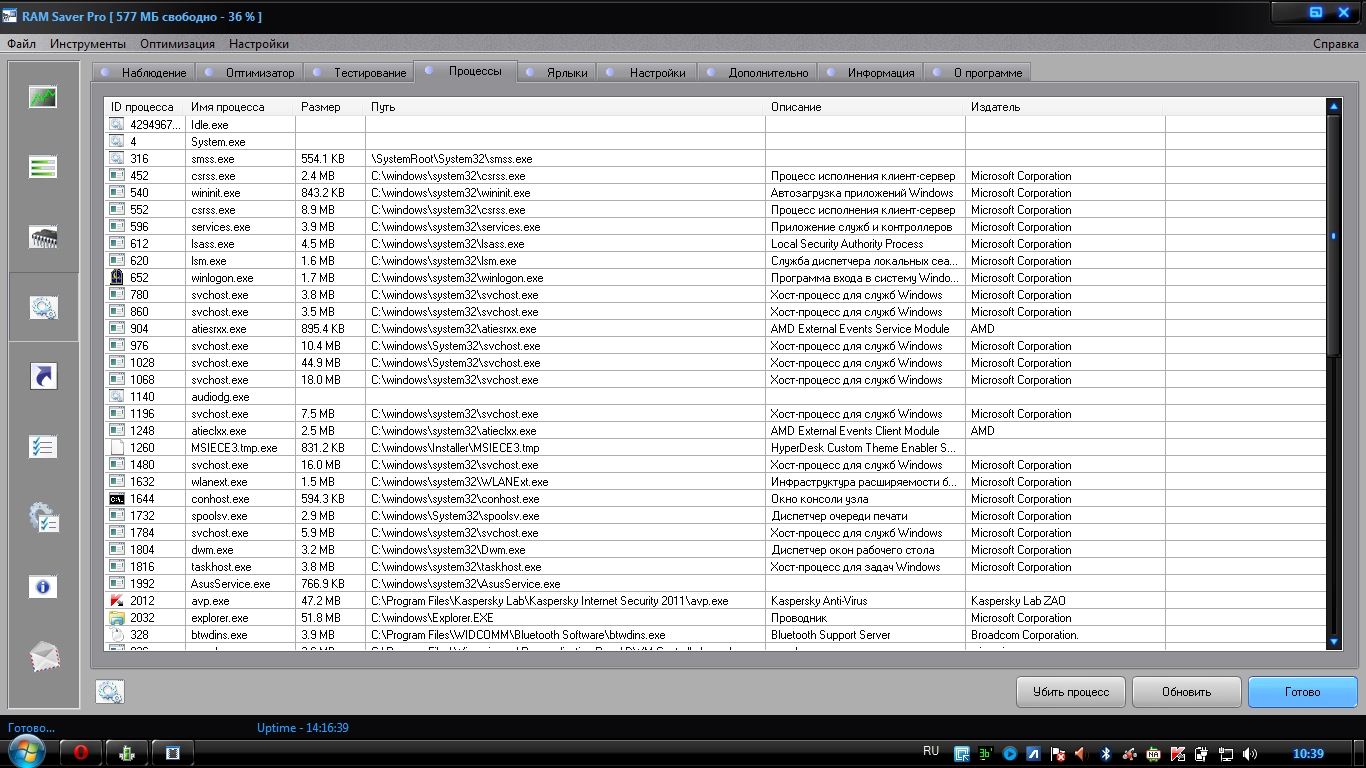The image size is (1366, 768).
Task: Click the process list scrollbar down arrow
Action: point(1333,641)
